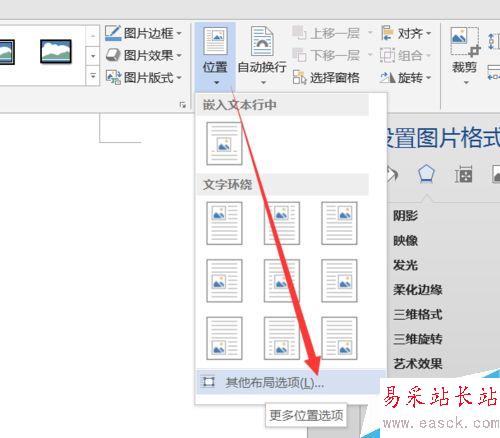500x438 pixels.
Task: Choose top left text wrapping position
Action: click(224, 223)
